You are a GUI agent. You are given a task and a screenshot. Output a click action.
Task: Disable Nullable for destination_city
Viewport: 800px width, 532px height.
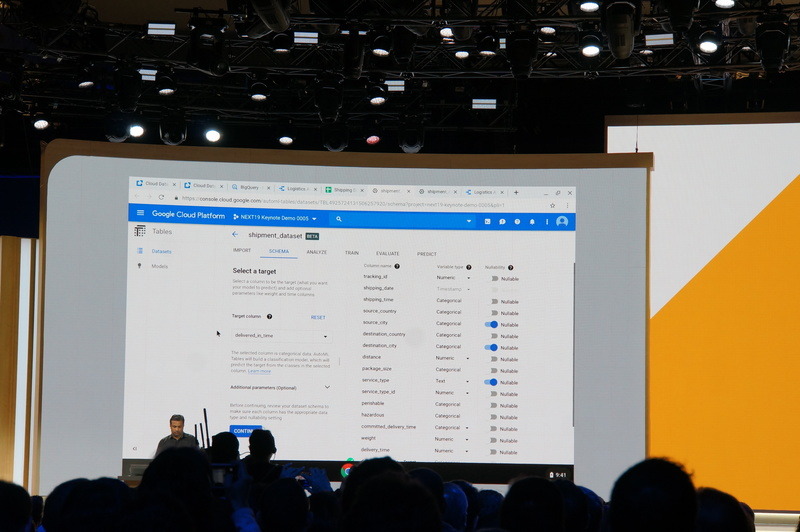[491, 347]
